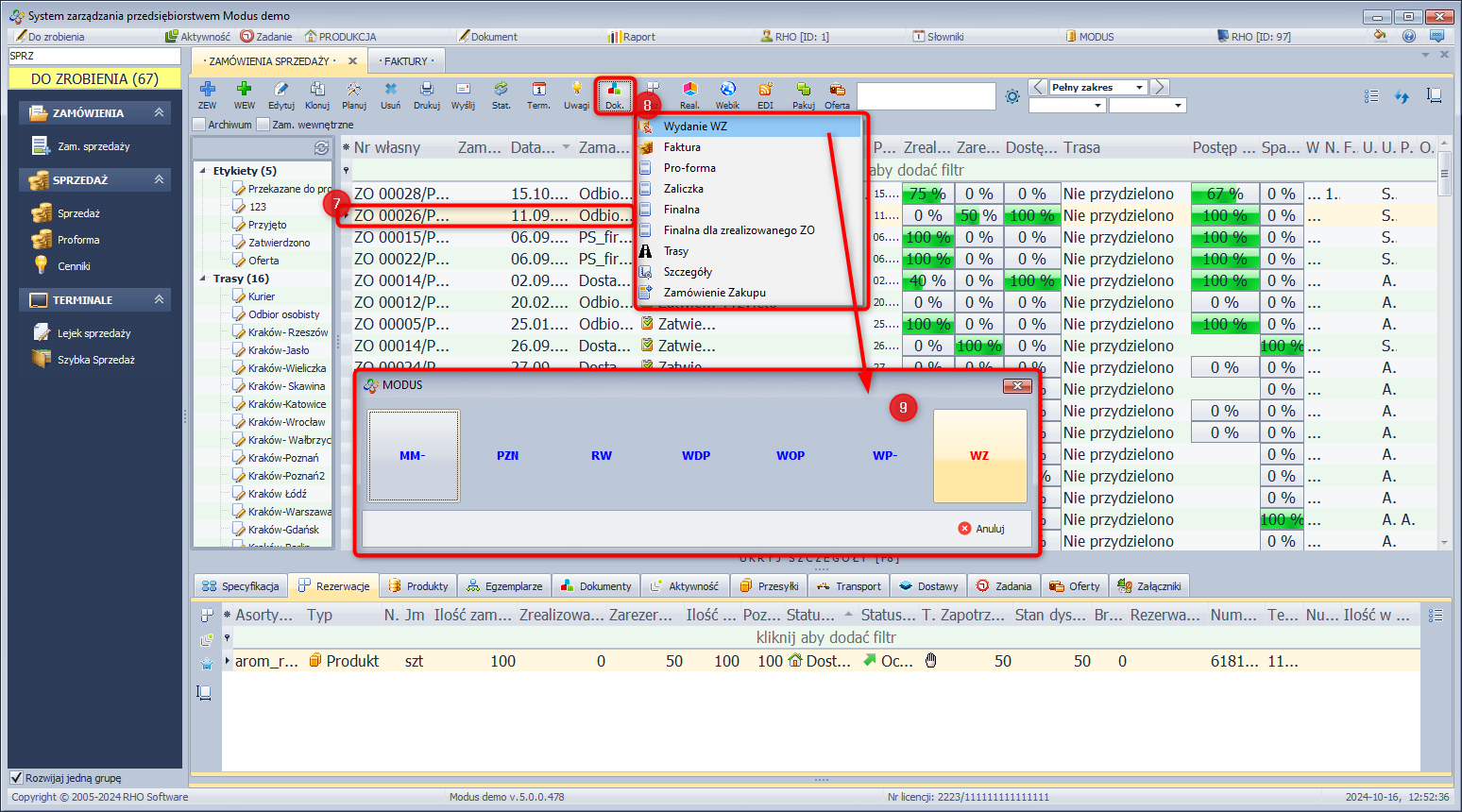This screenshot has height=812, width=1462.
Task: Click the EDI toolbar icon
Action: (765, 94)
